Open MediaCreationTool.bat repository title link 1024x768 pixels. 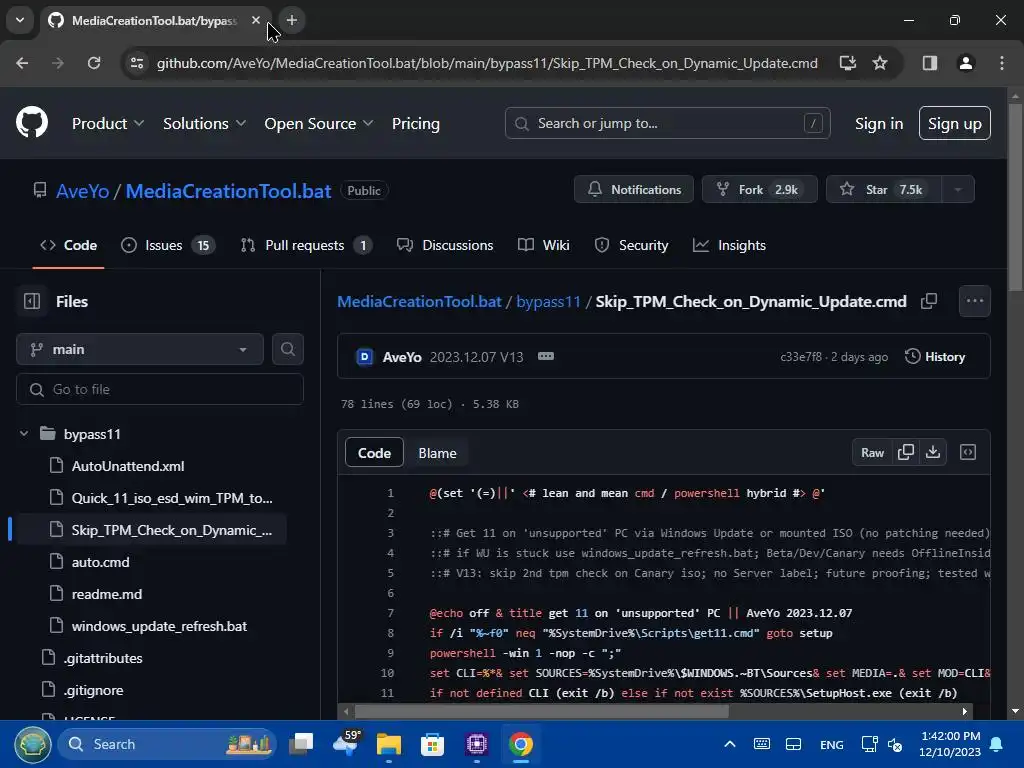229,191
